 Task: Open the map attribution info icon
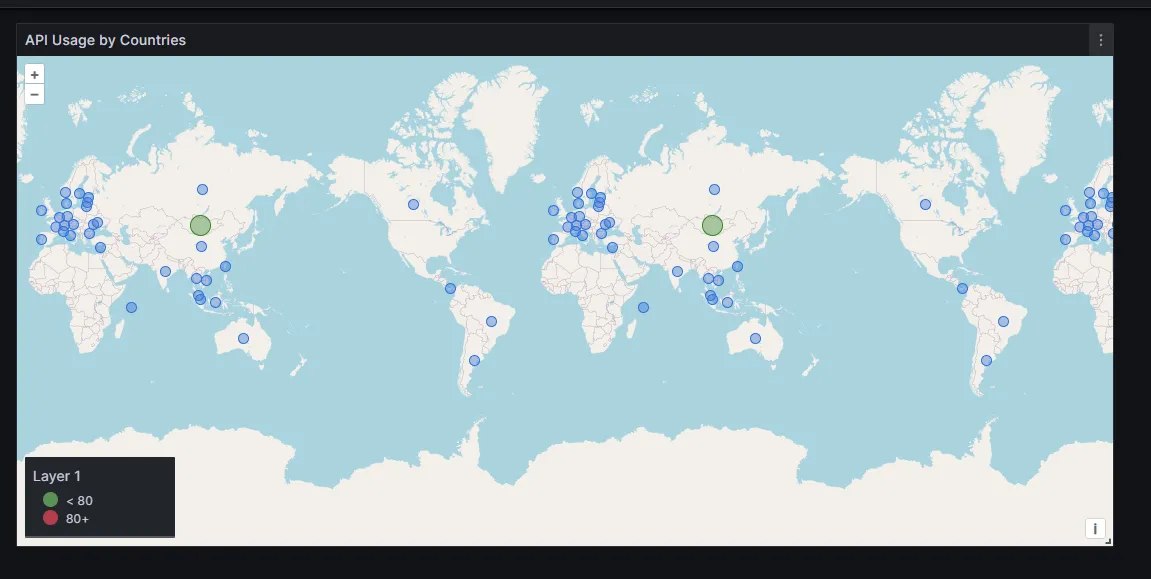click(1095, 528)
